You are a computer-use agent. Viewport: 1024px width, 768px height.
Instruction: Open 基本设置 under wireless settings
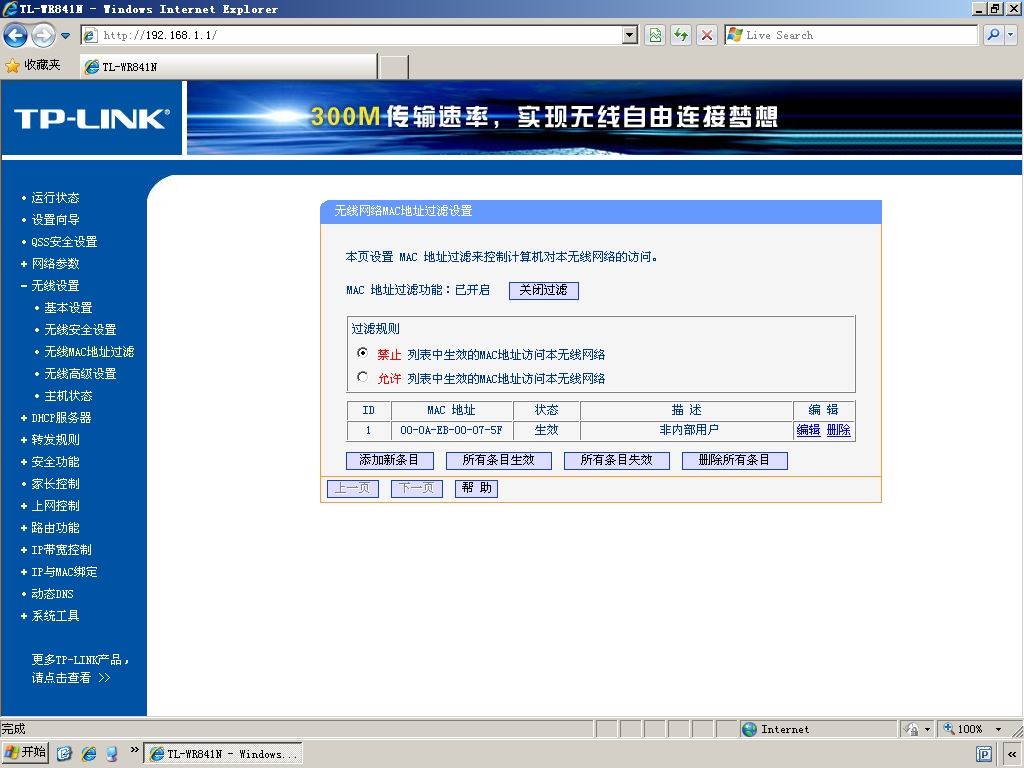pyautogui.click(x=68, y=308)
